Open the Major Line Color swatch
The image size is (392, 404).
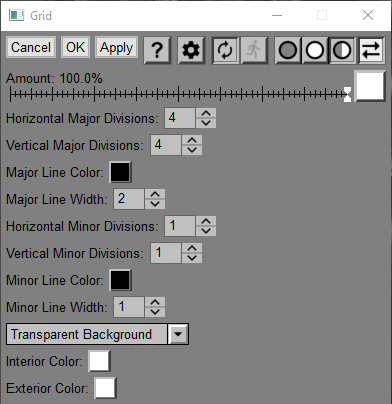(120, 172)
